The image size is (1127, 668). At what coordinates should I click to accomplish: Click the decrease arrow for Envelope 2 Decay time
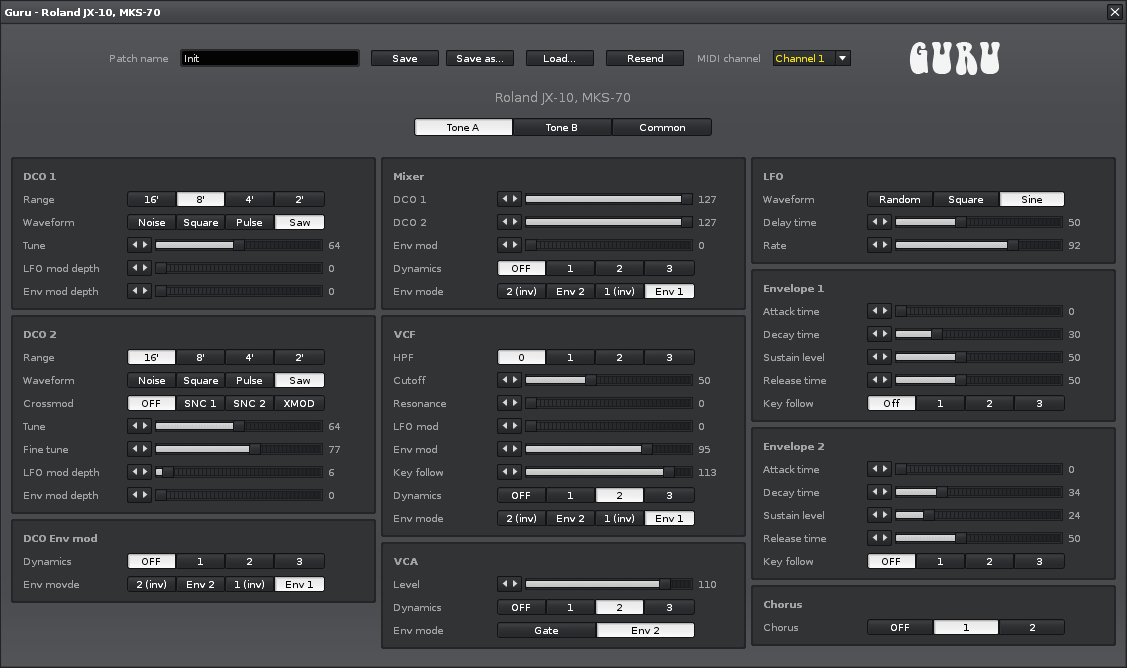tap(875, 493)
